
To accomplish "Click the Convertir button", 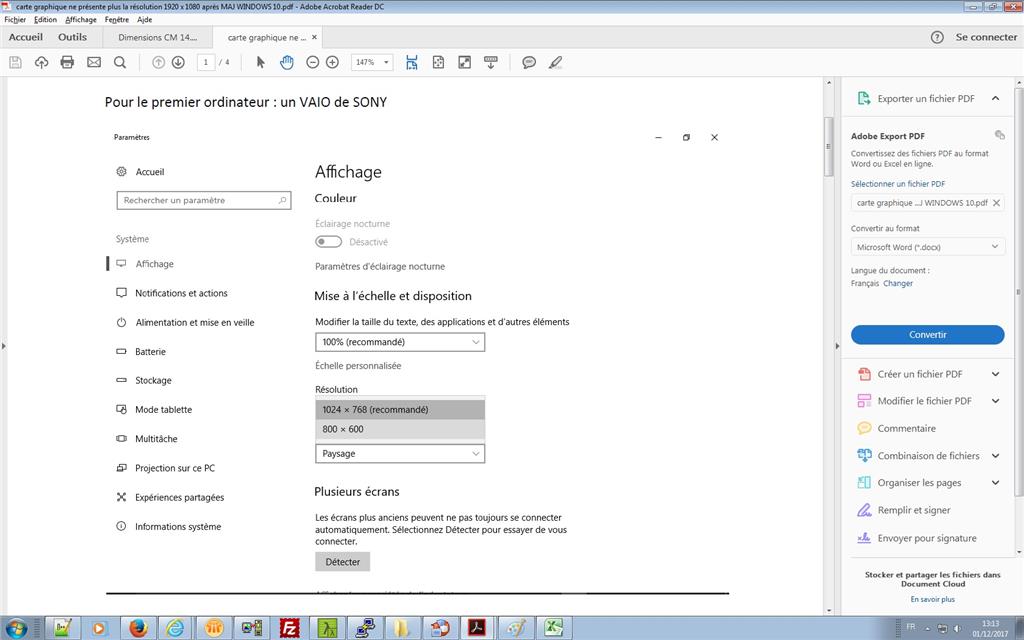I will (x=927, y=334).
